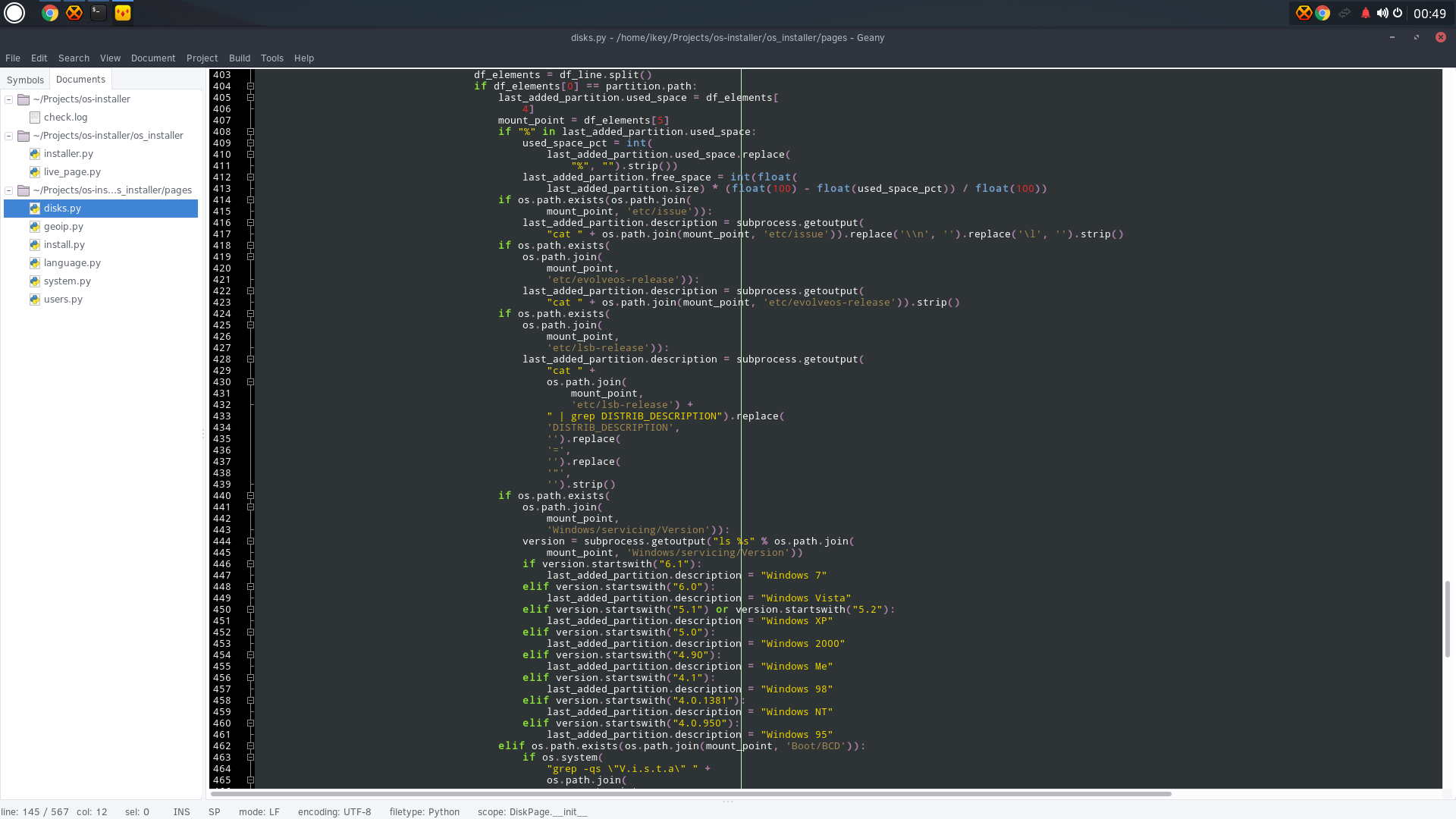
Task: Switch to the Symbols sidebar tab
Action: click(25, 80)
